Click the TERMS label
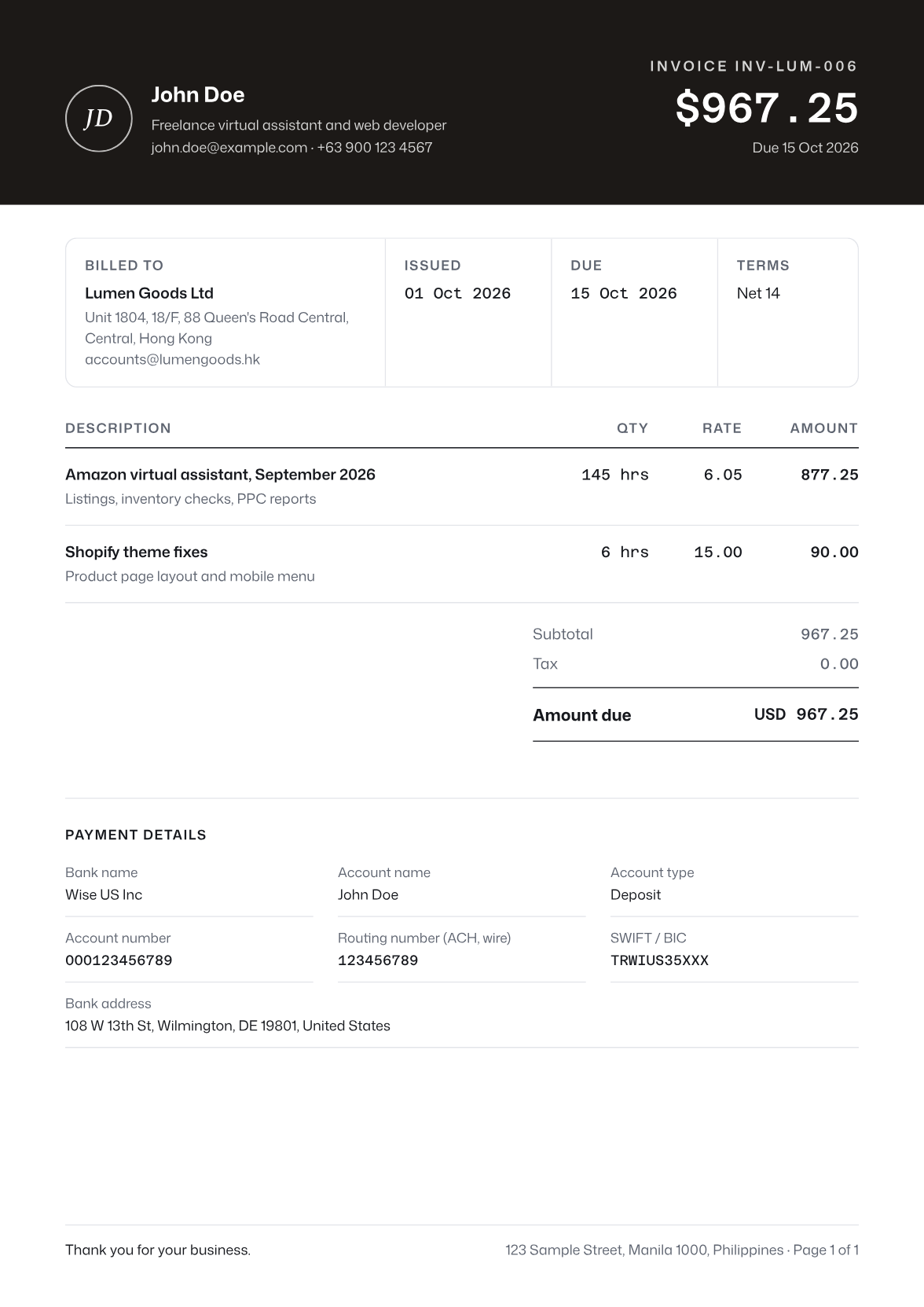 763,266
